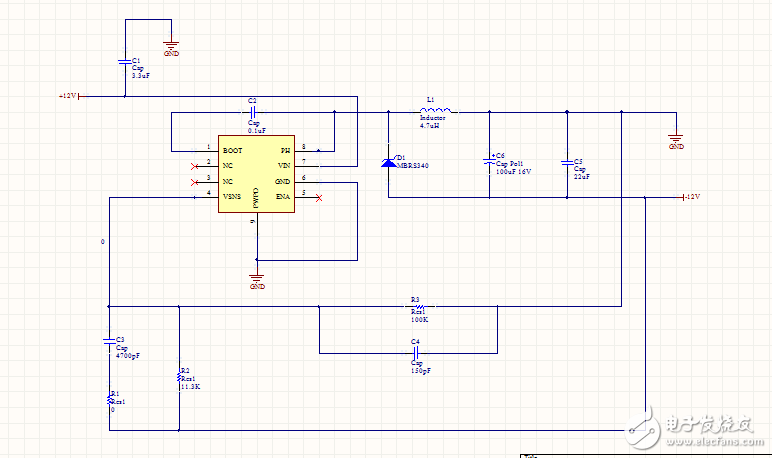Click the Cap Pol1 comment text

click(510, 164)
